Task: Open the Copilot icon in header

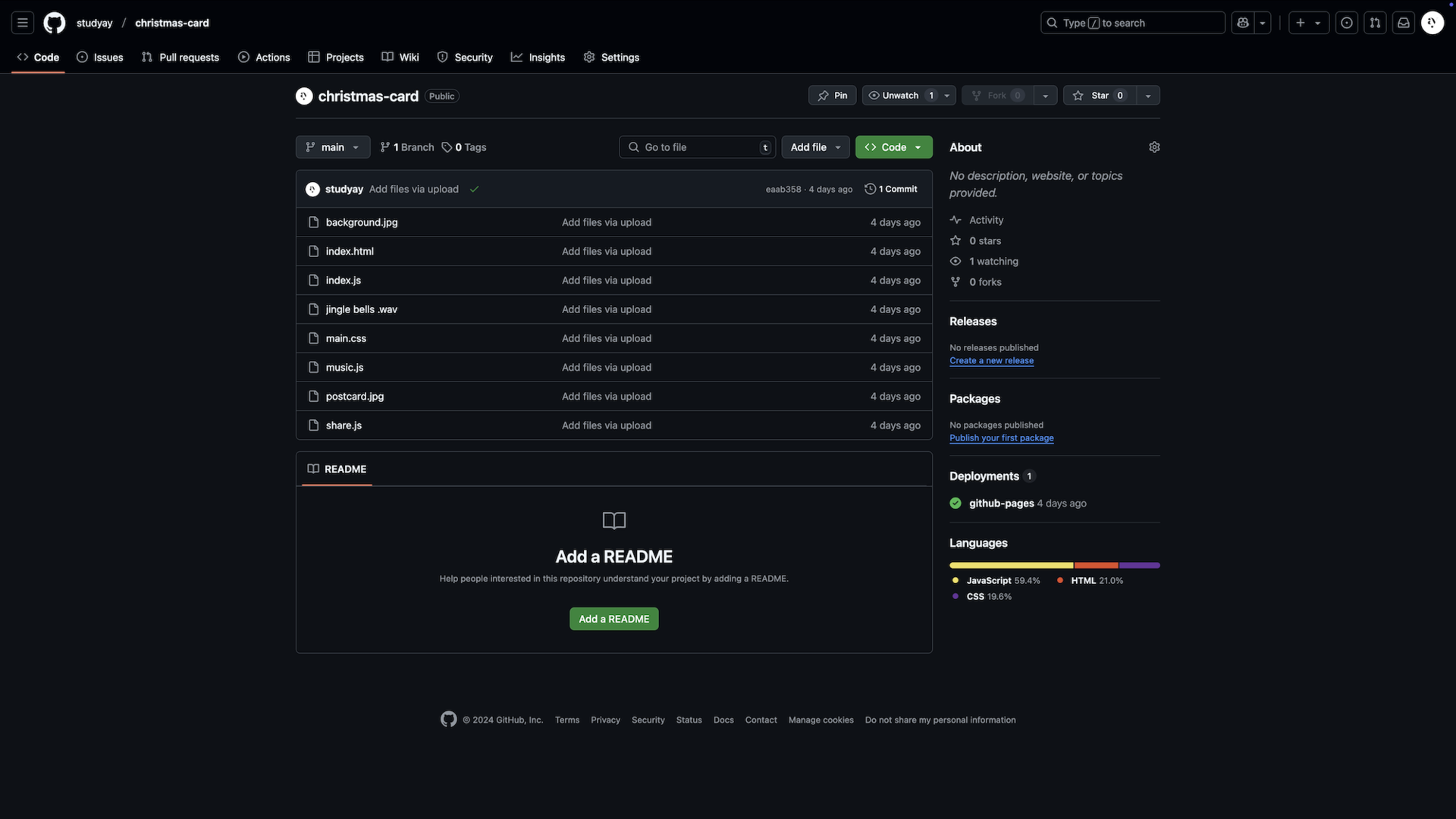Action: (x=1242, y=23)
